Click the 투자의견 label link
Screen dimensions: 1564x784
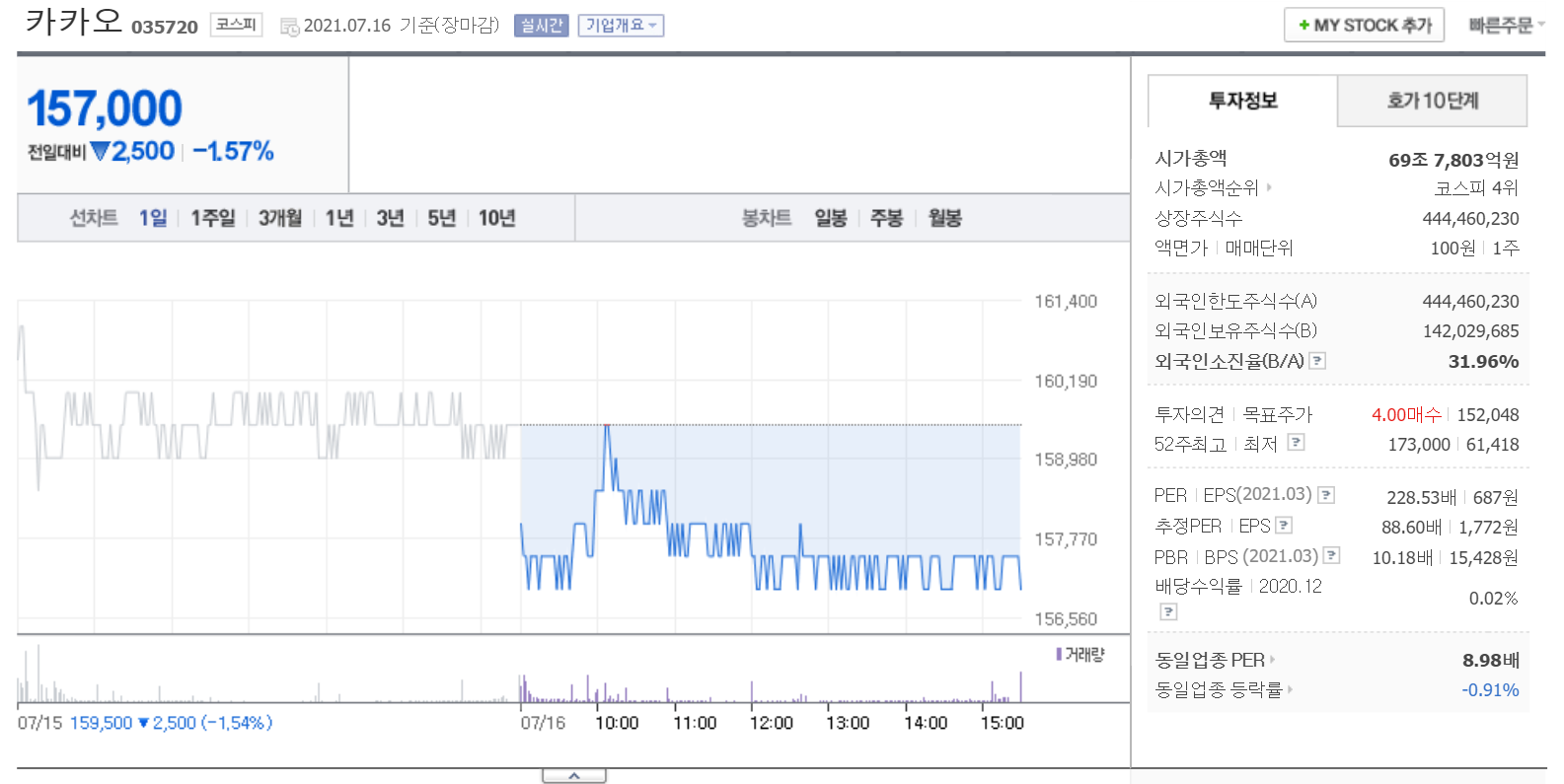[x=1189, y=414]
